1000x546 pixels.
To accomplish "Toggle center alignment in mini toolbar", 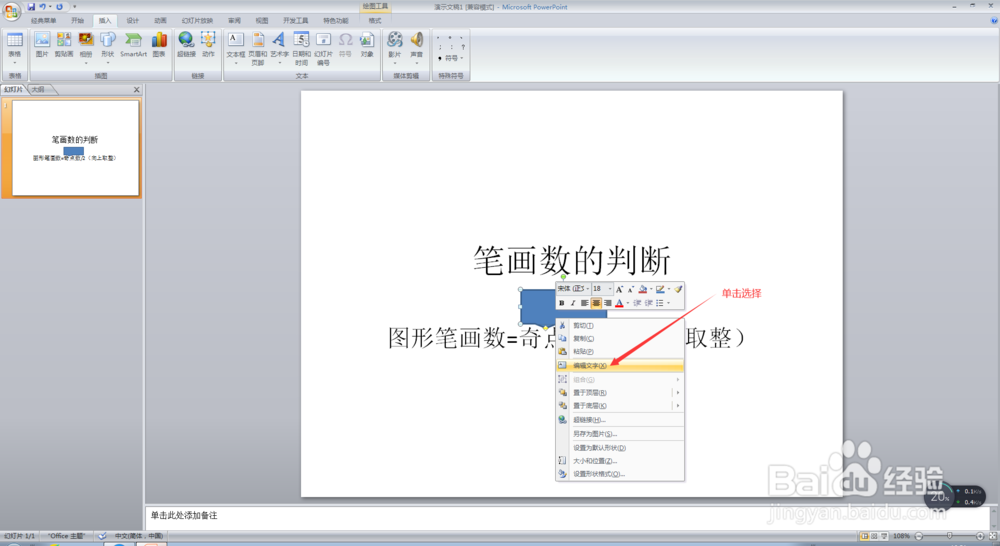I will [596, 303].
